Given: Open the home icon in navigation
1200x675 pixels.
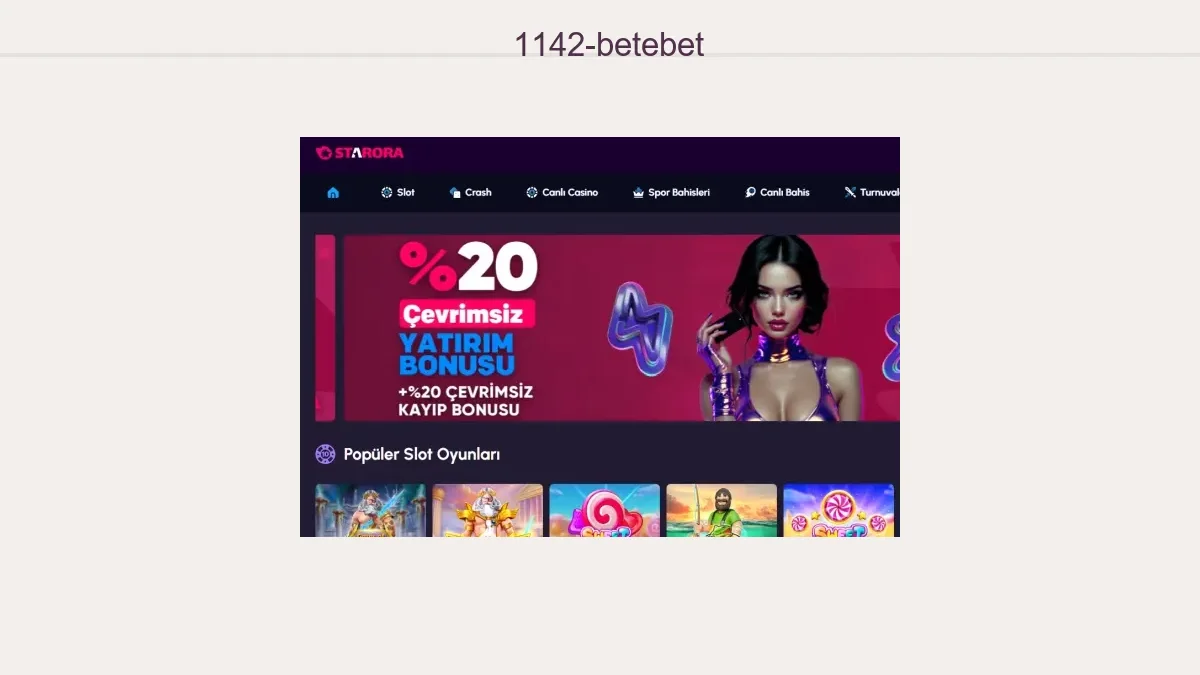Looking at the screenshot, I should tap(333, 192).
